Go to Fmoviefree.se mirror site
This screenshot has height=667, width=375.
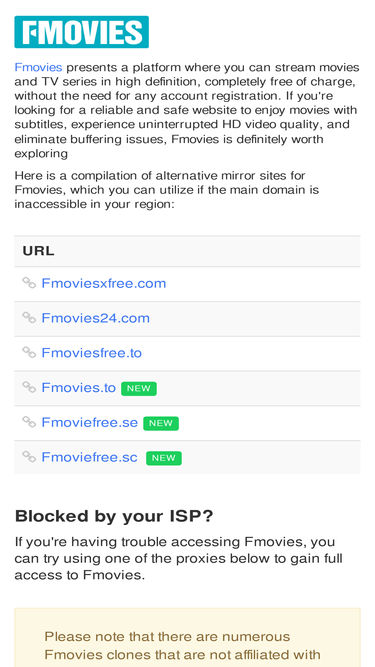tap(89, 423)
